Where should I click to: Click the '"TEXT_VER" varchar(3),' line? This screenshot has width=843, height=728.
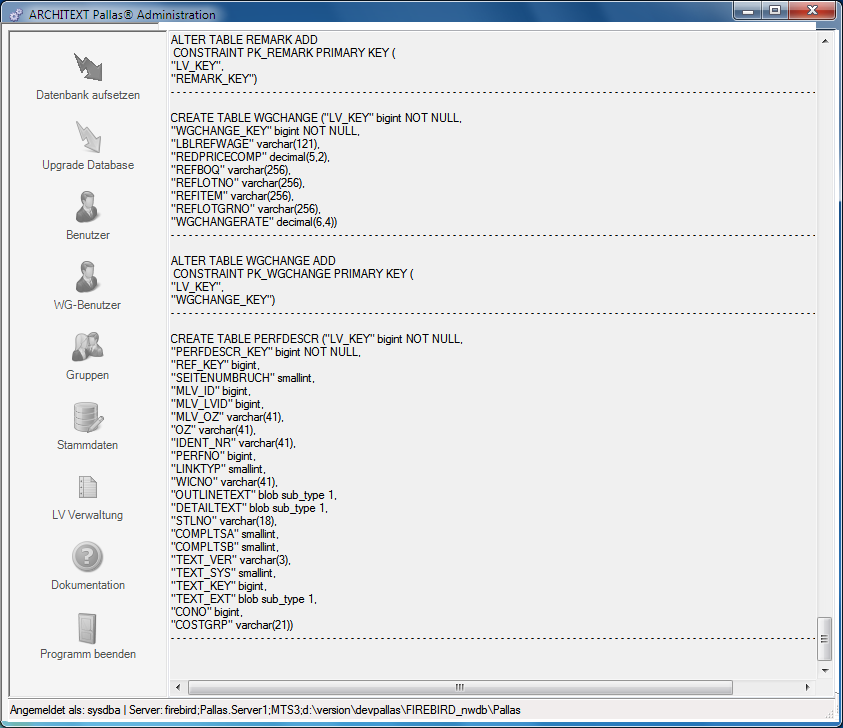coord(231,560)
